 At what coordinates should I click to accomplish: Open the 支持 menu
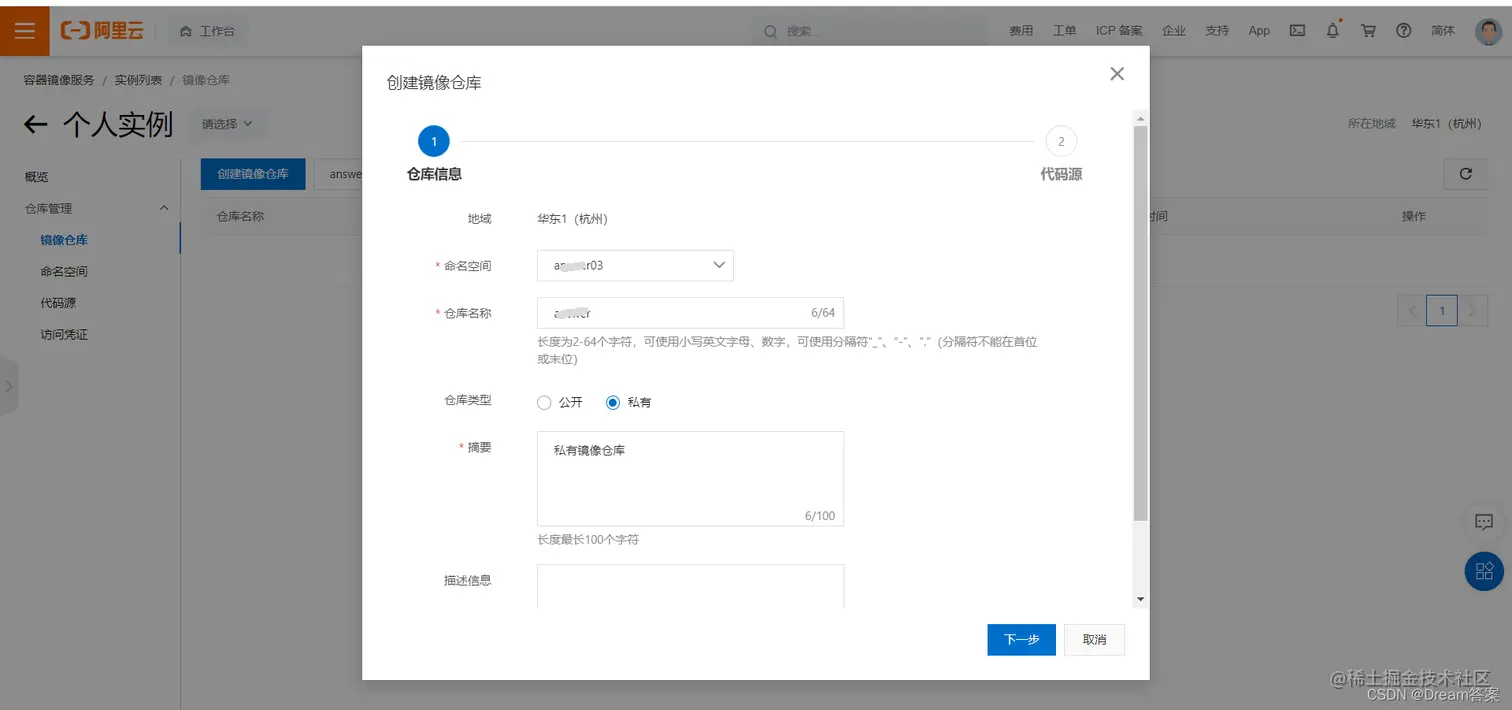tap(1217, 31)
